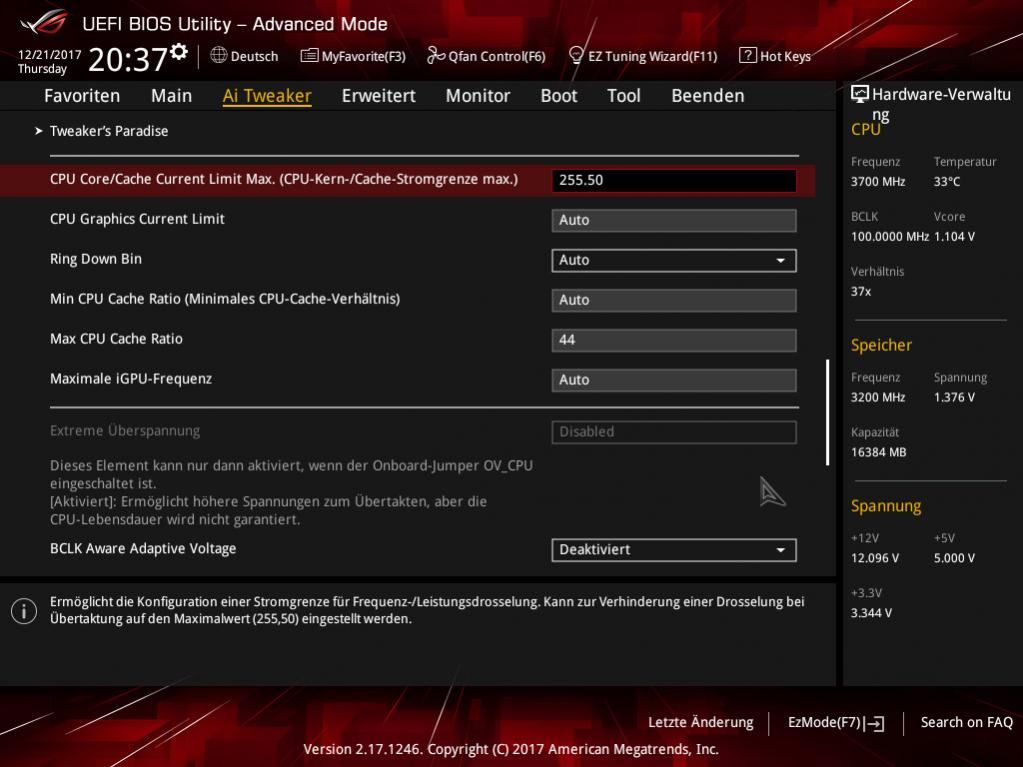
Task: Click the CPU Core/Cache Current Limit field
Action: [674, 180]
